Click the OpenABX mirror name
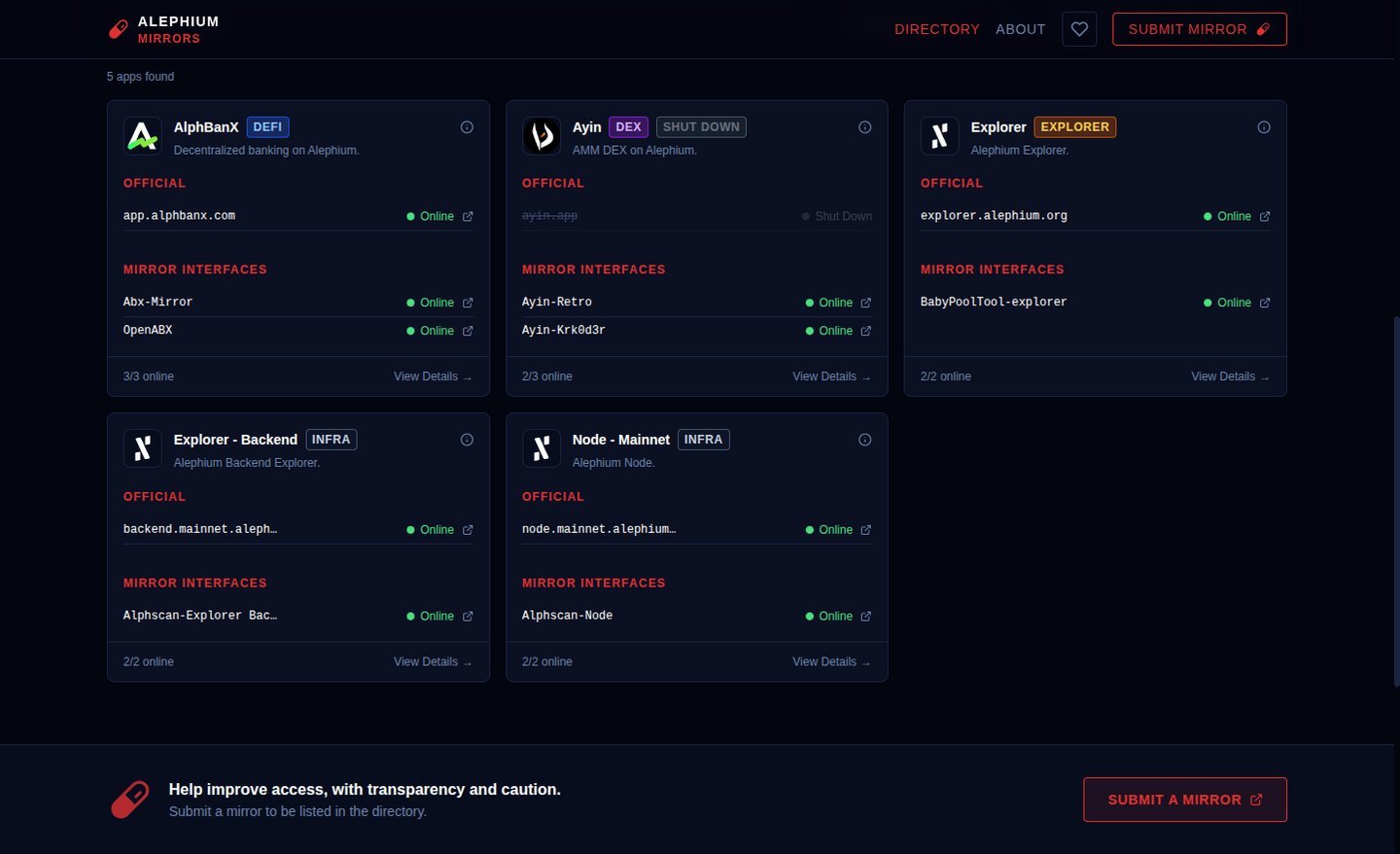1400x854 pixels. (x=148, y=331)
